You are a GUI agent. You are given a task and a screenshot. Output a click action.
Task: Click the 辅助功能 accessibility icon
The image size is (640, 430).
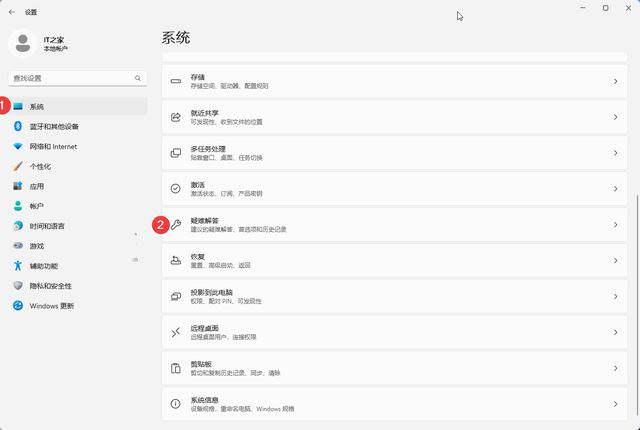tap(18, 266)
